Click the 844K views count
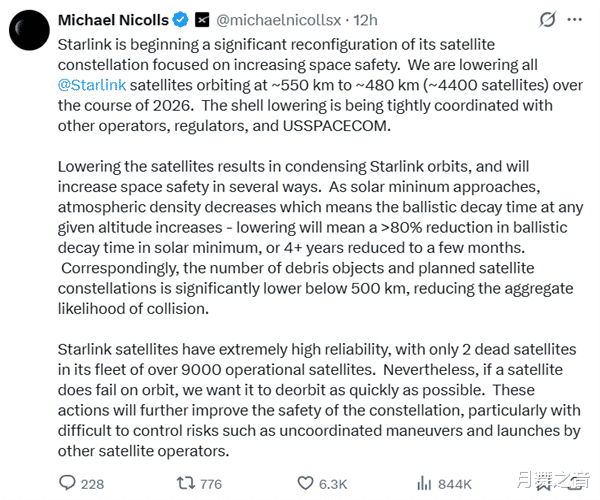Image resolution: width=600 pixels, height=500 pixels. [454, 483]
